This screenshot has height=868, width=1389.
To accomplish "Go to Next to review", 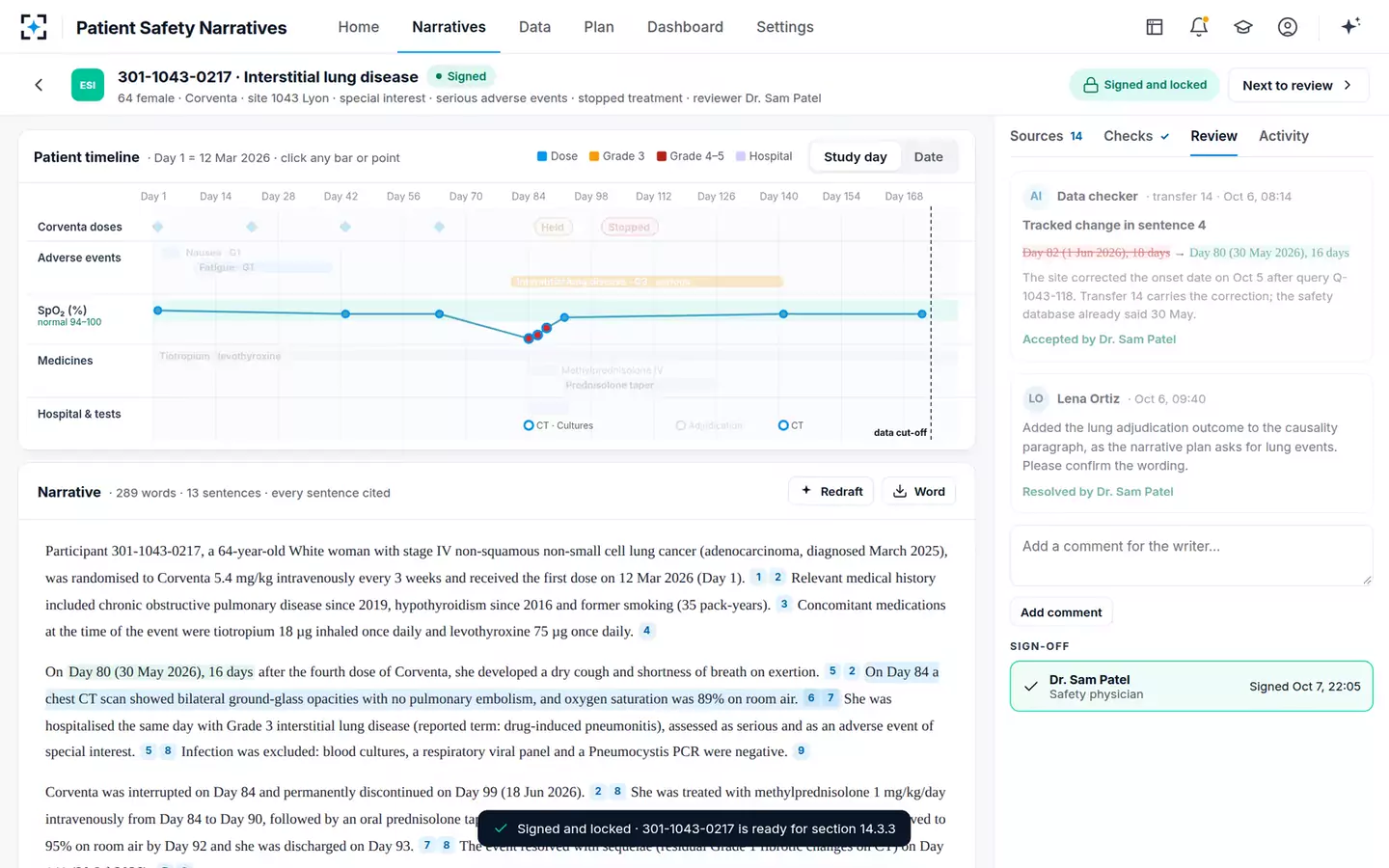I will coord(1298,85).
